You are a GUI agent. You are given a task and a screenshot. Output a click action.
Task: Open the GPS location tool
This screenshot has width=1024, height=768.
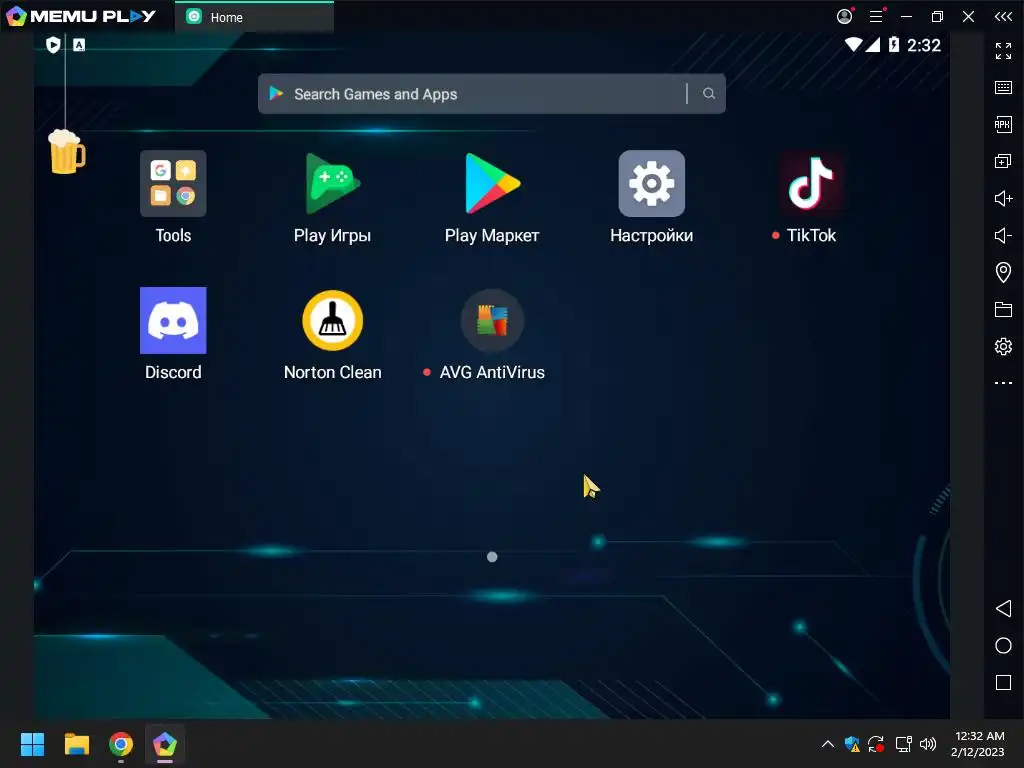pyautogui.click(x=1003, y=272)
